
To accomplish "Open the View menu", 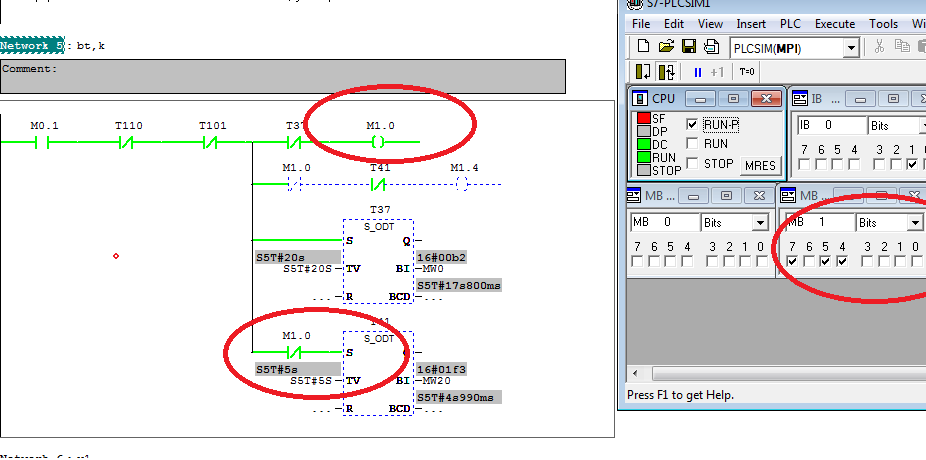I will (x=710, y=24).
